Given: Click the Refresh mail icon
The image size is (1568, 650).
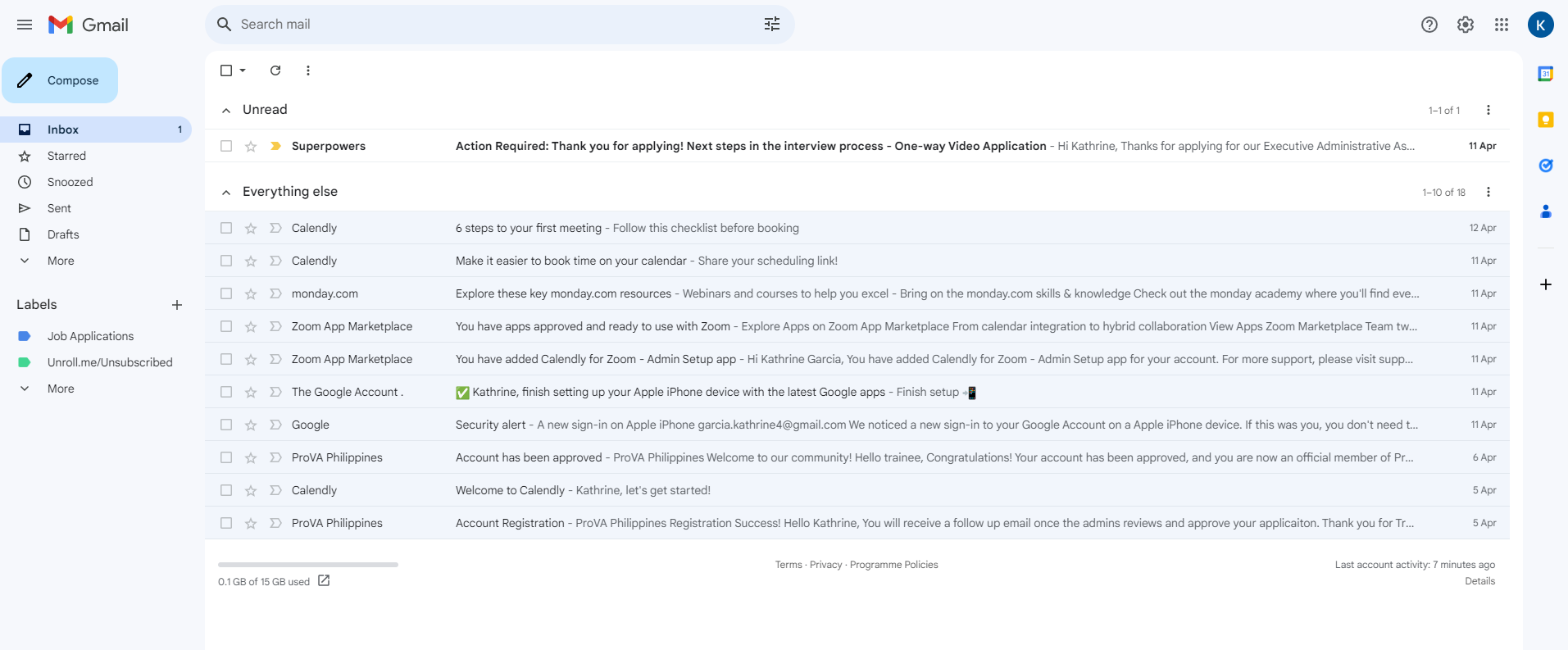Looking at the screenshot, I should point(275,70).
